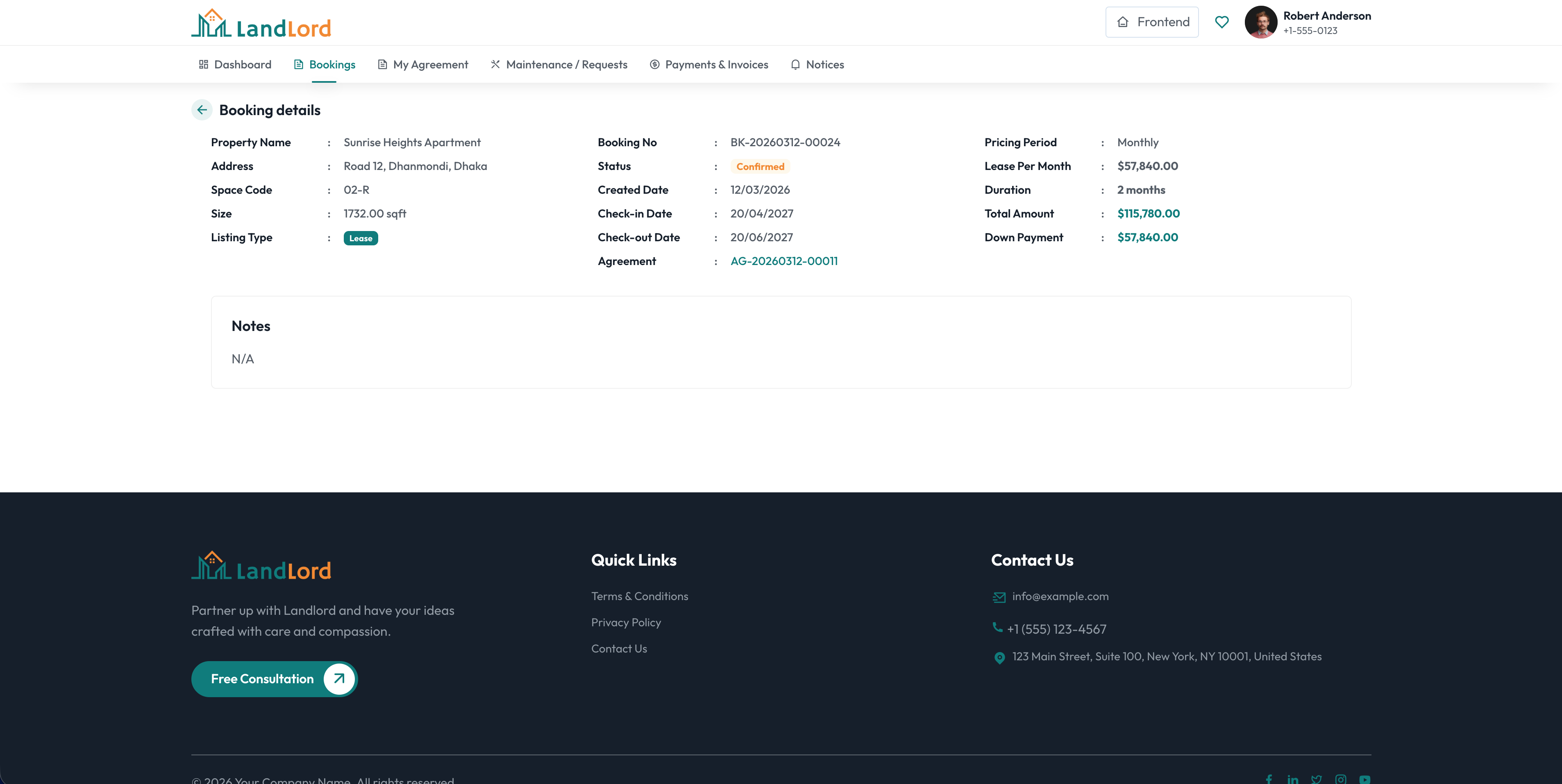Screen dimensions: 1562x784
Task: Click the back arrow beside Booking details
Action: click(201, 110)
